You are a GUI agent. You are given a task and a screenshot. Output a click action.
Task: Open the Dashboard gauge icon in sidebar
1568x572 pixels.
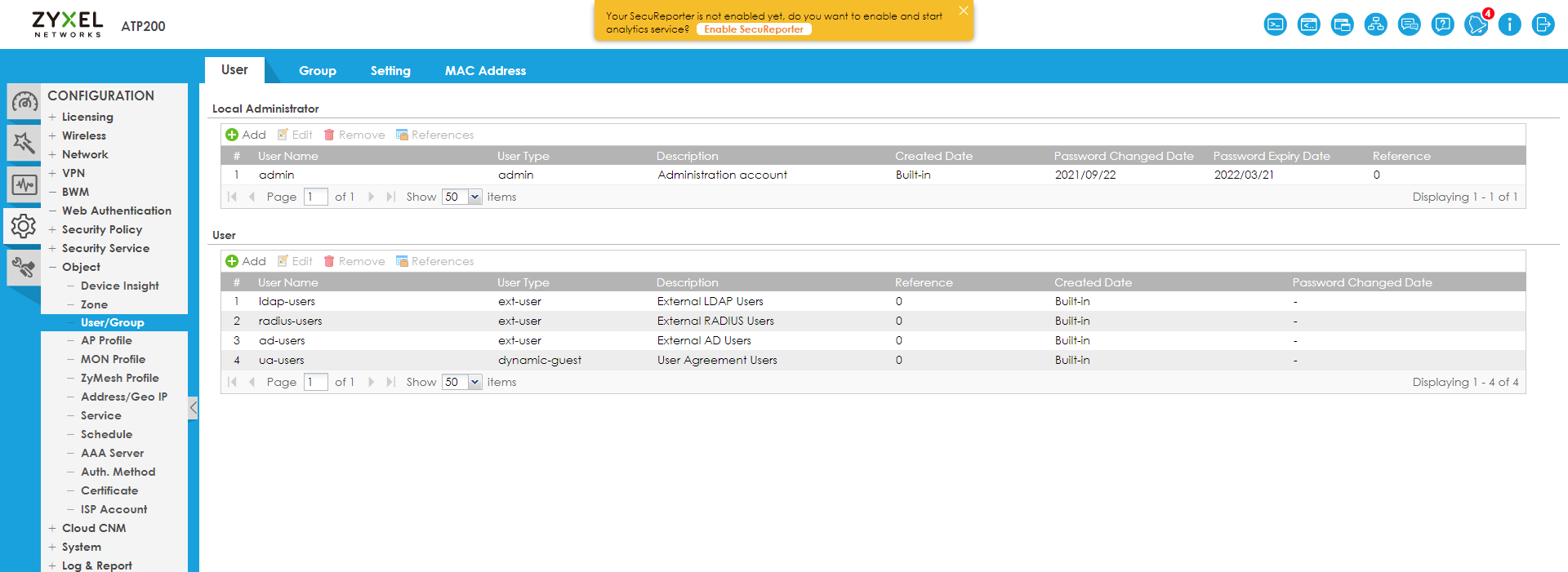[24, 103]
